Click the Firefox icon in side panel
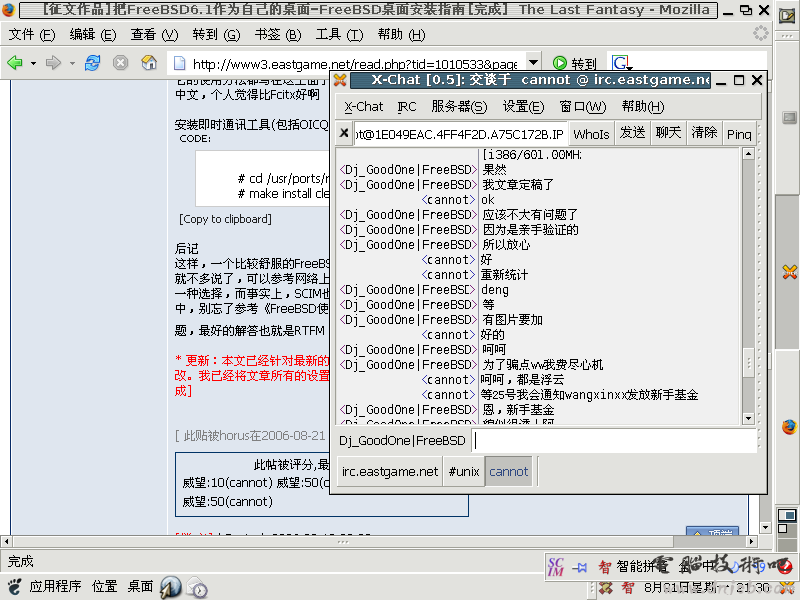Viewport: 800px width, 600px height. [789, 427]
